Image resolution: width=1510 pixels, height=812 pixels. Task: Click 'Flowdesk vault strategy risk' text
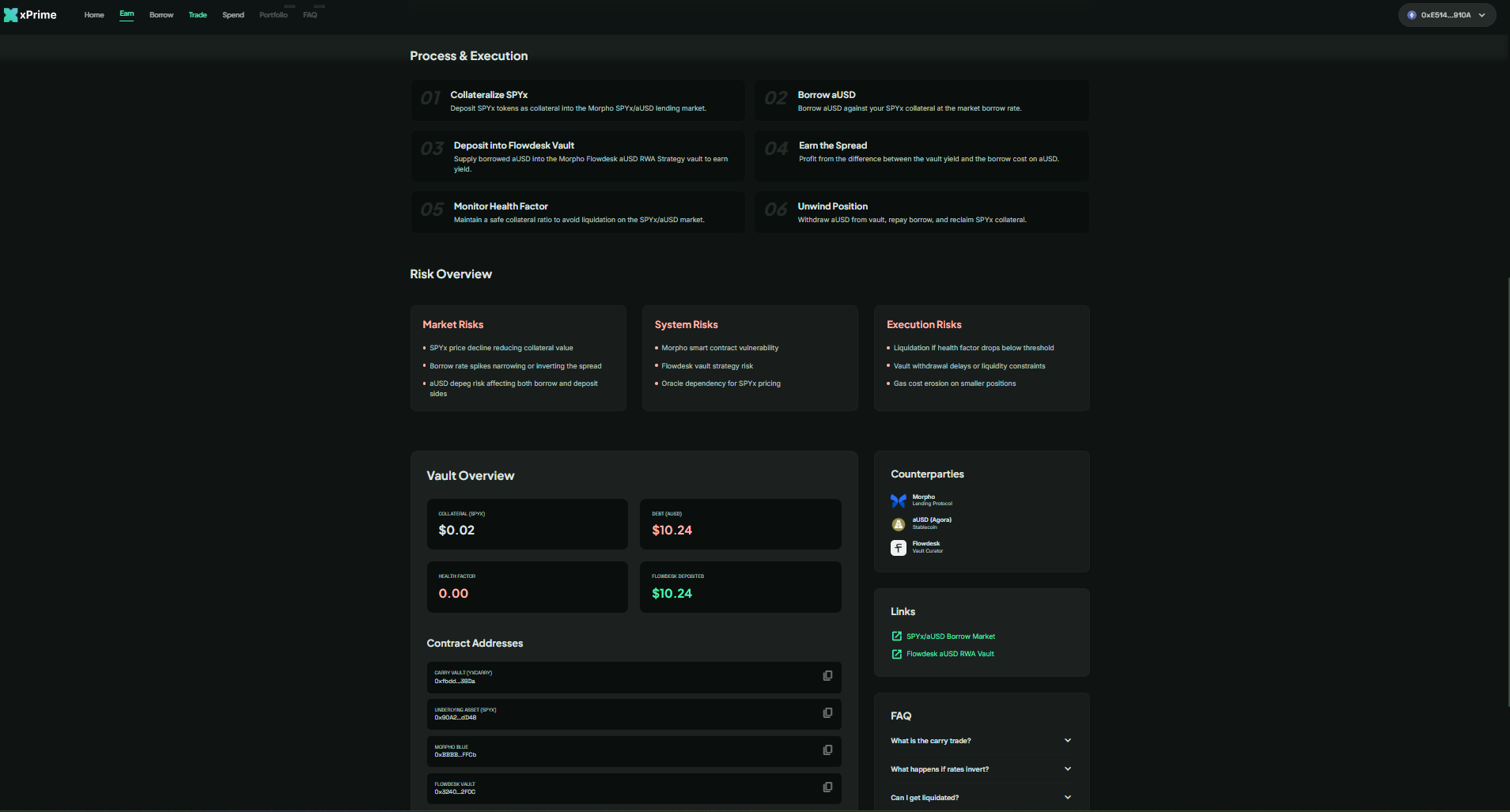click(707, 366)
